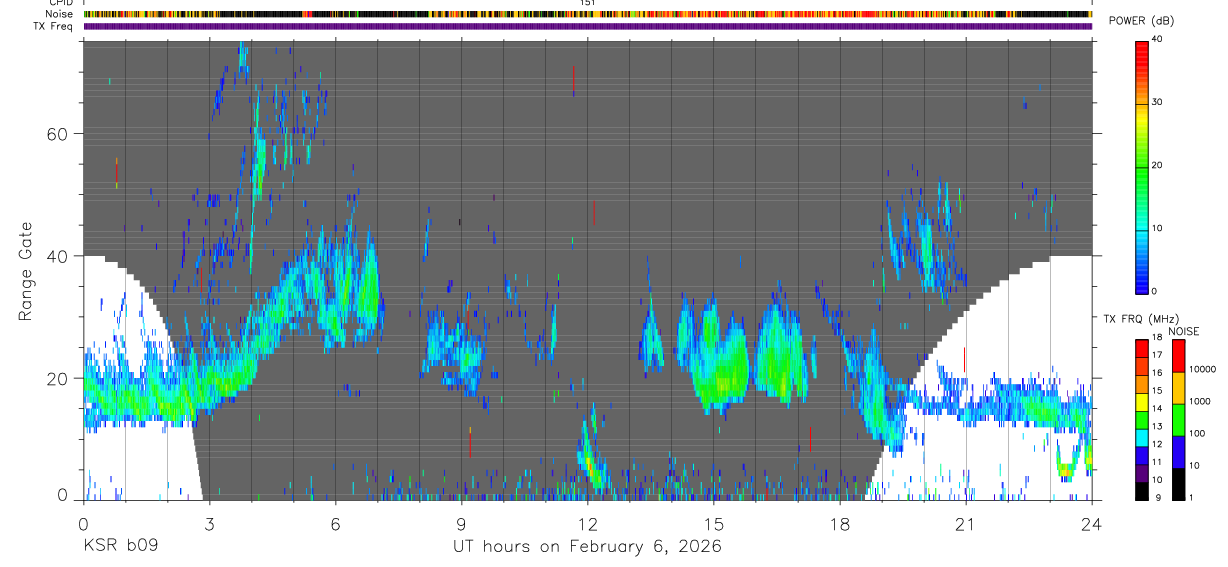
Task: Click the time axis tick label "6"
Action: 335,523
